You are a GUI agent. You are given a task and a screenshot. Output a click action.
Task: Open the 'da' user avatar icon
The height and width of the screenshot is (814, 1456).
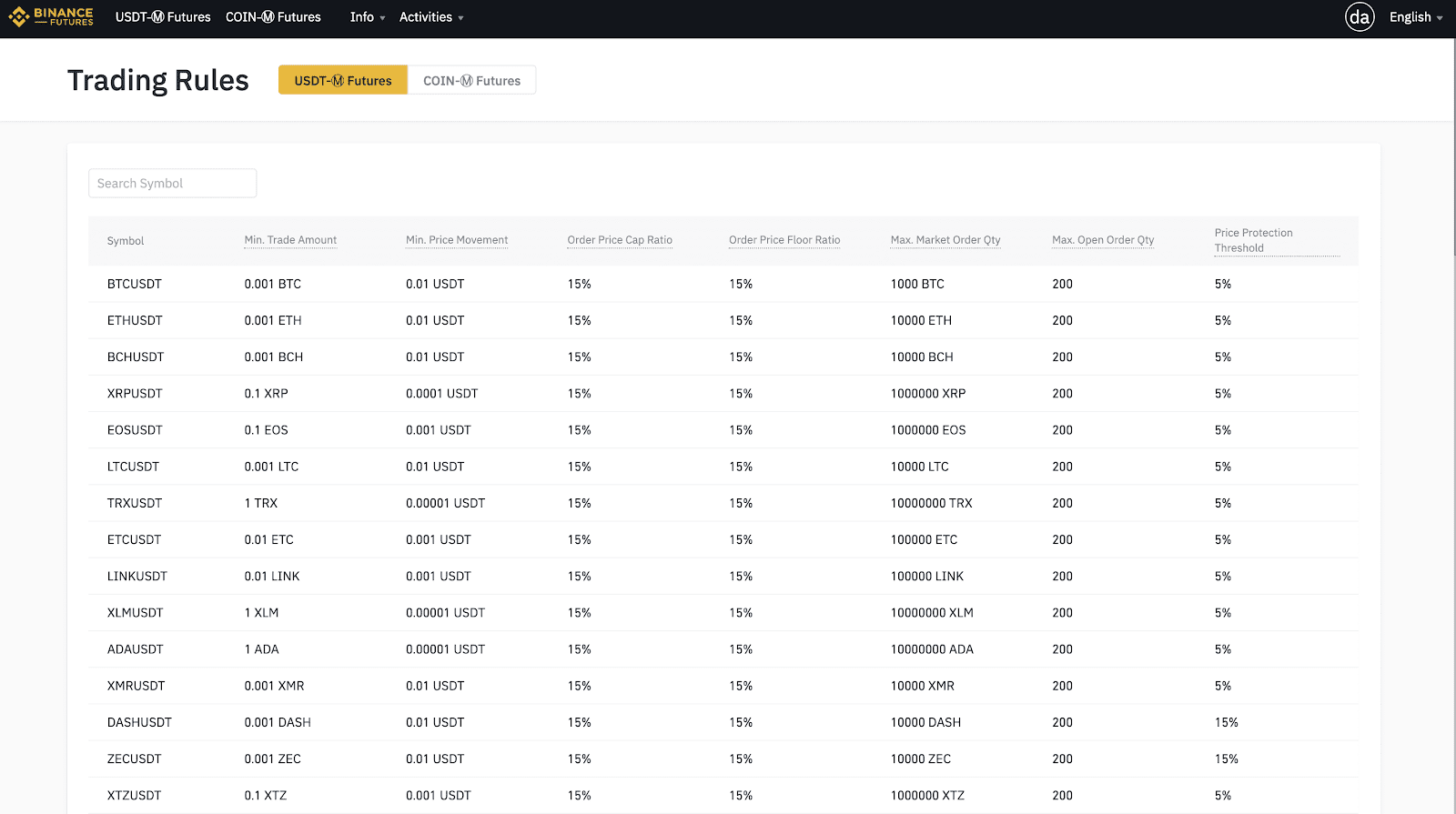(x=1360, y=17)
